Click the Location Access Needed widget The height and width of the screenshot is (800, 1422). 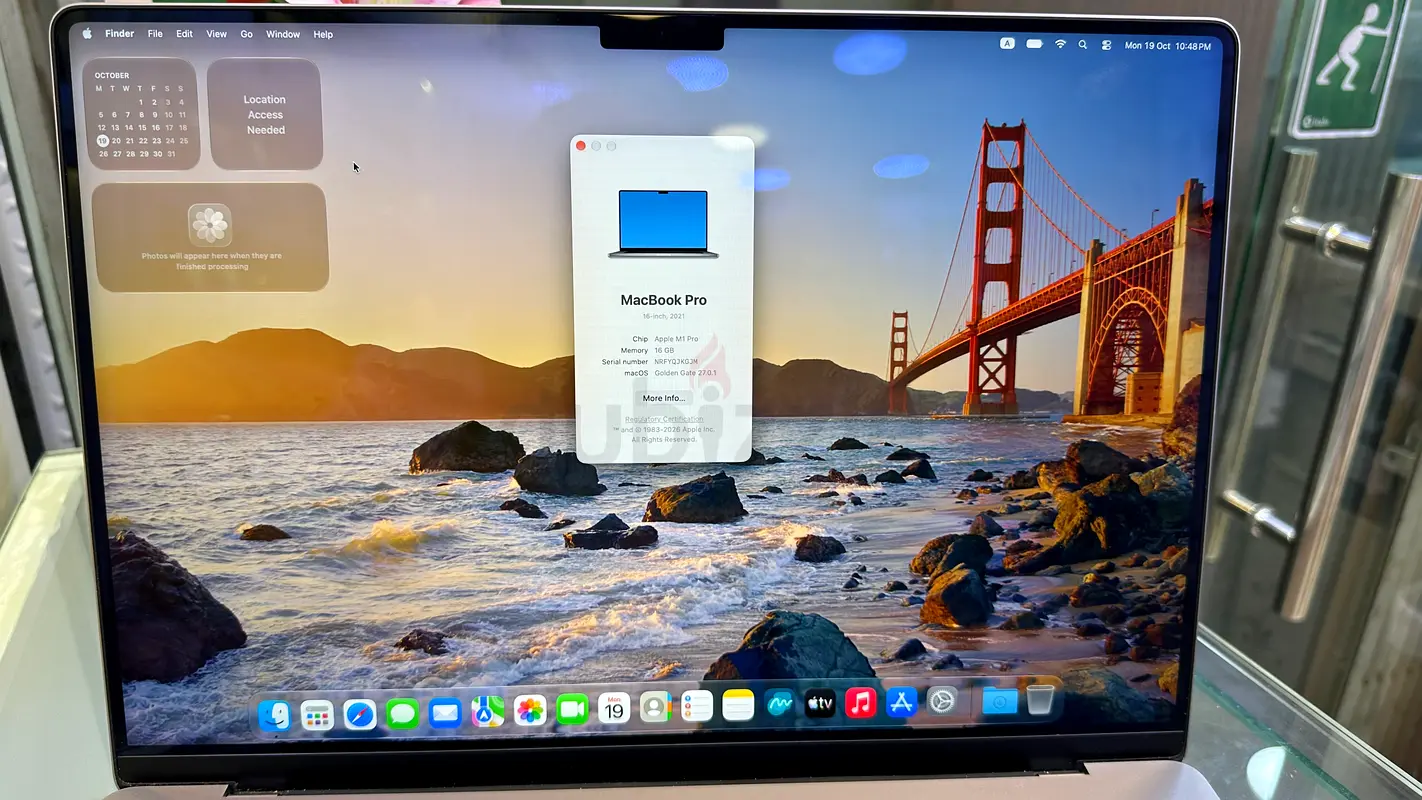pos(265,114)
